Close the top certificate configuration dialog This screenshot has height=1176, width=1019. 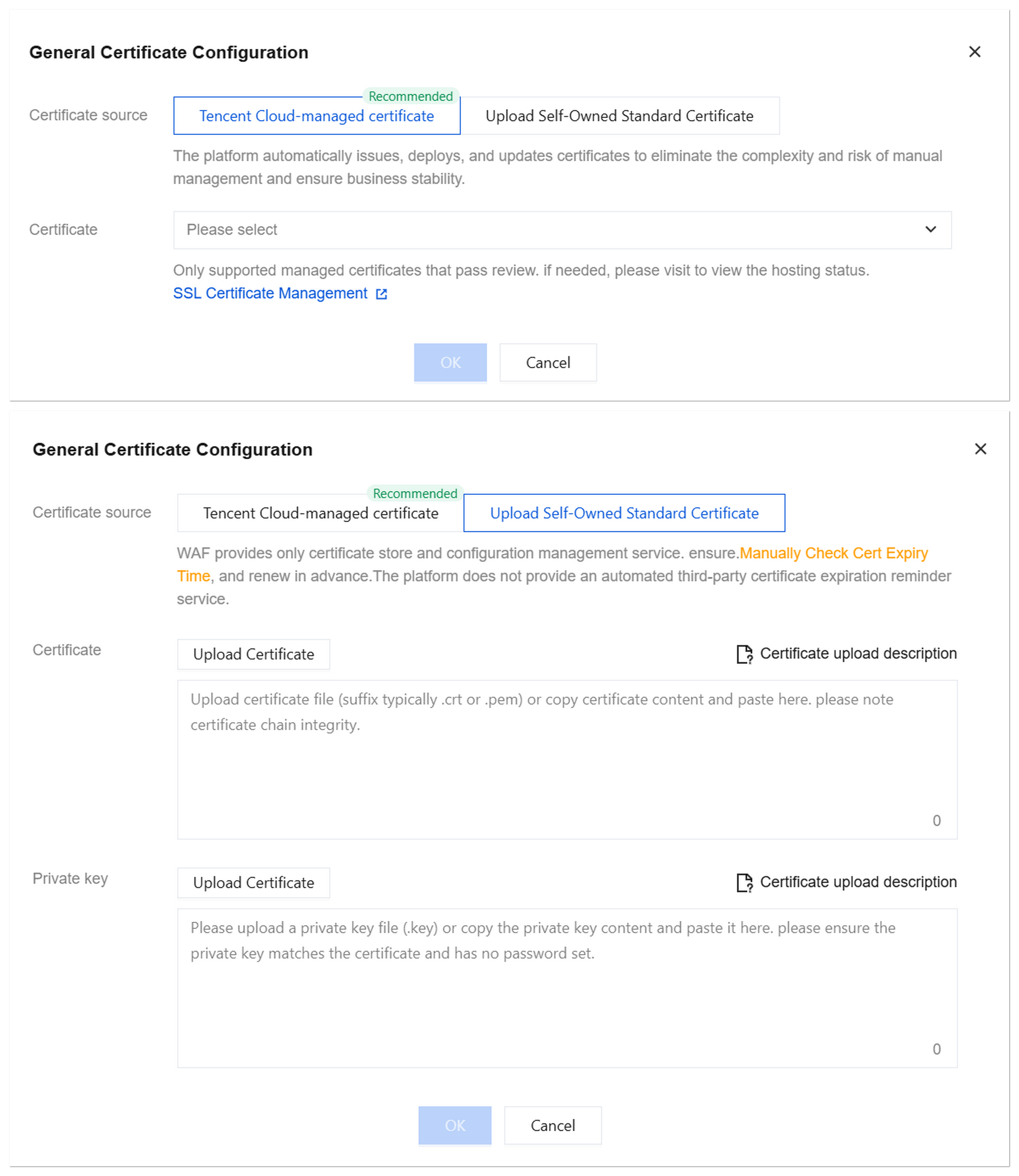click(x=975, y=52)
